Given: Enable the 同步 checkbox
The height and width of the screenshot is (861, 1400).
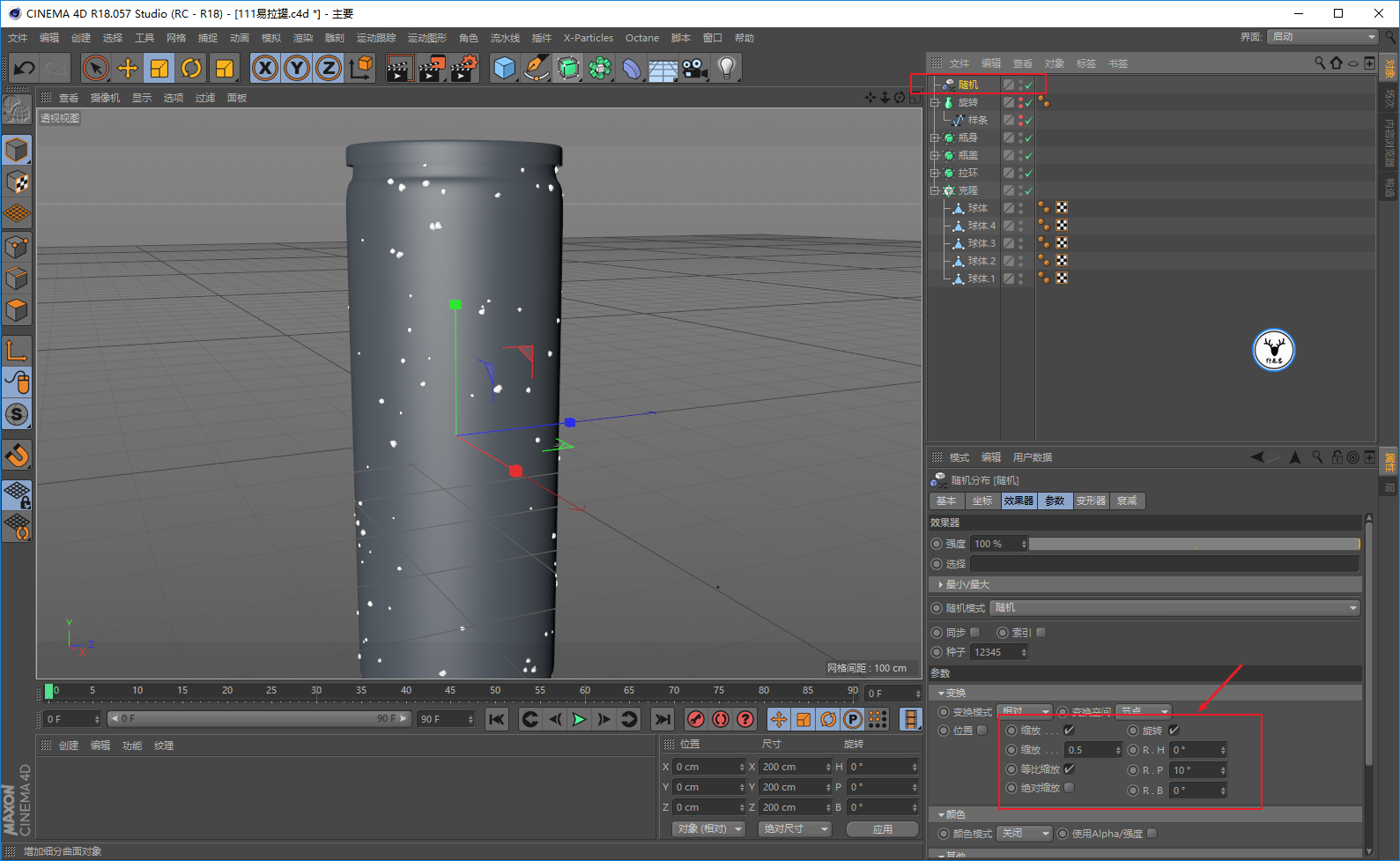Looking at the screenshot, I should pyautogui.click(x=975, y=633).
